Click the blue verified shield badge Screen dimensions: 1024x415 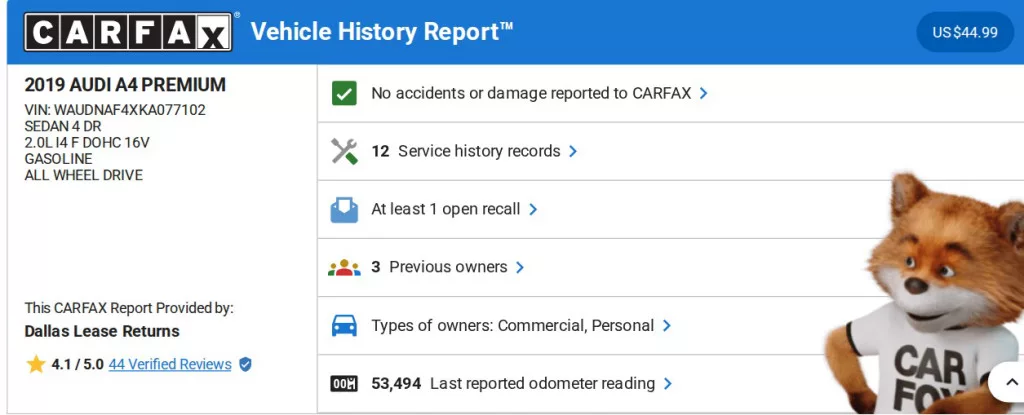pyautogui.click(x=246, y=364)
